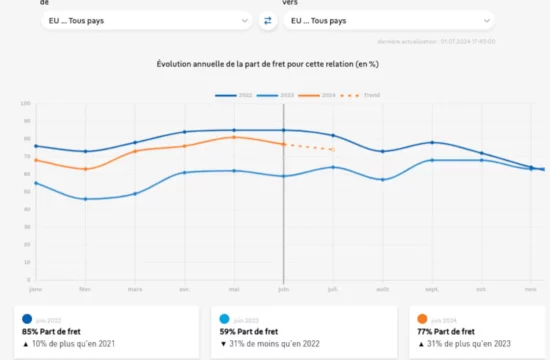Toggle the dotted Trend legend item
550x360 pixels.
coord(360,95)
